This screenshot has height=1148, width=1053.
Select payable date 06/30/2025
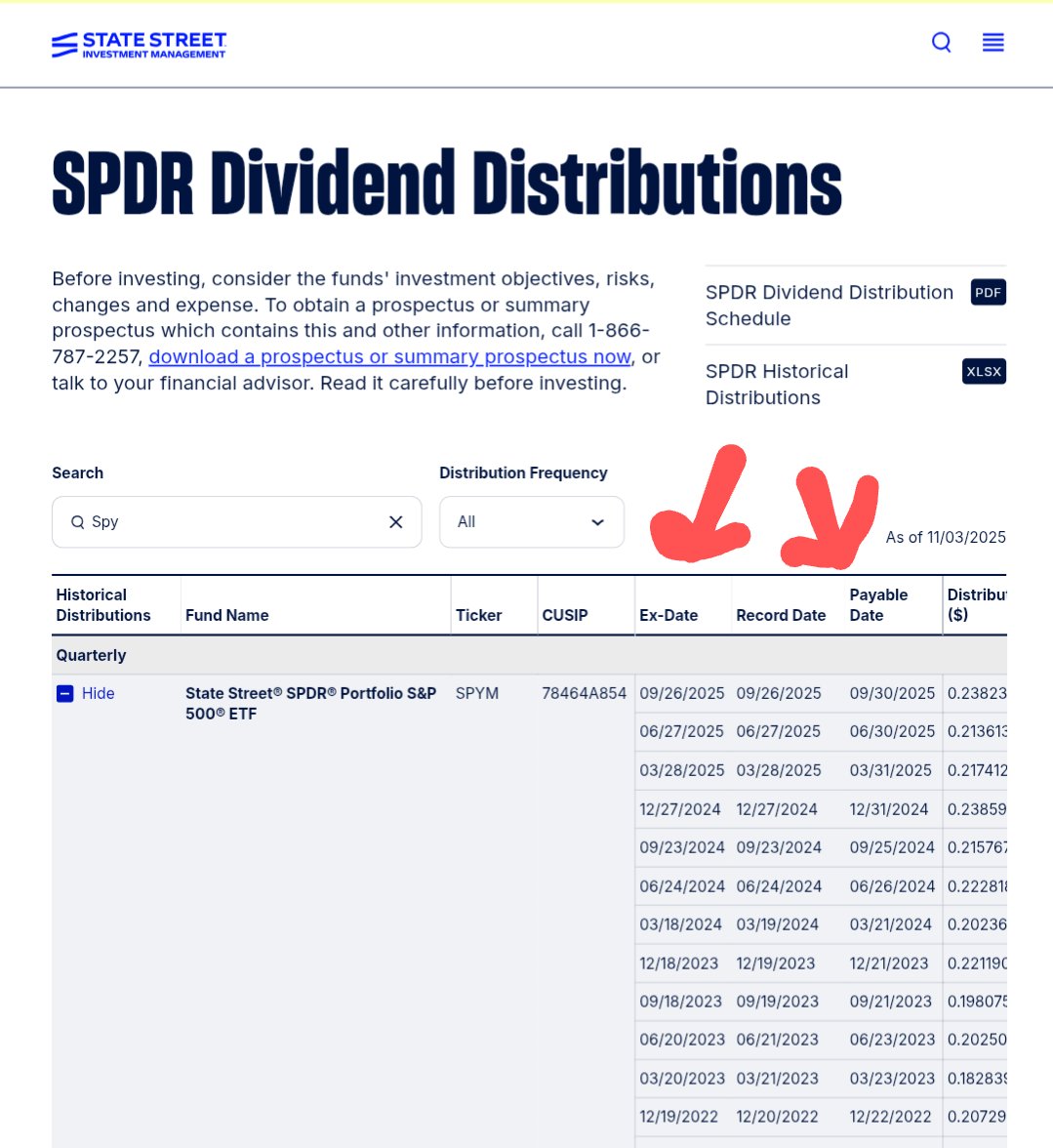[892, 731]
